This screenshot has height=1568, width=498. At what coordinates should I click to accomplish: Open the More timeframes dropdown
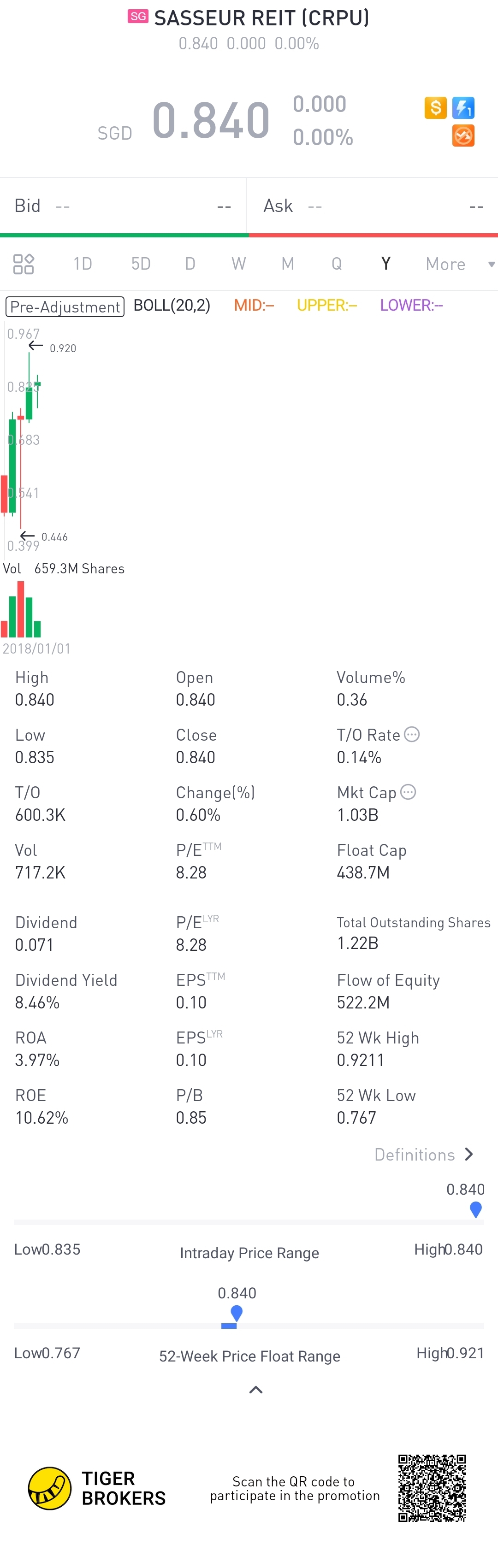tap(460, 264)
